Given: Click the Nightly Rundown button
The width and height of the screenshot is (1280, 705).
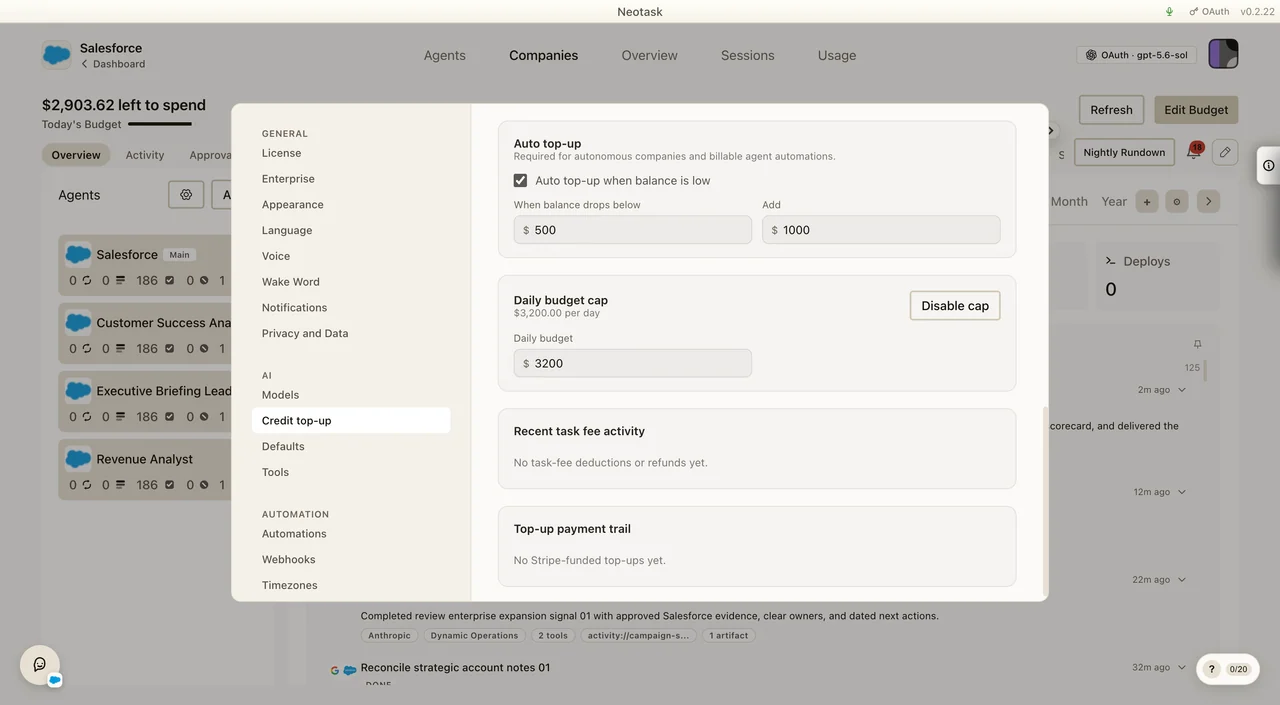Looking at the screenshot, I should coord(1124,152).
